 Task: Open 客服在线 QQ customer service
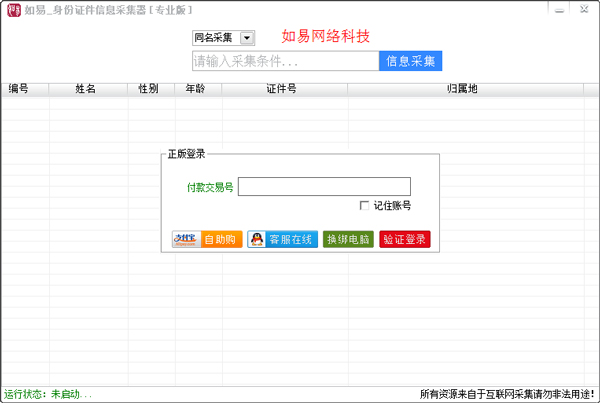coord(282,240)
